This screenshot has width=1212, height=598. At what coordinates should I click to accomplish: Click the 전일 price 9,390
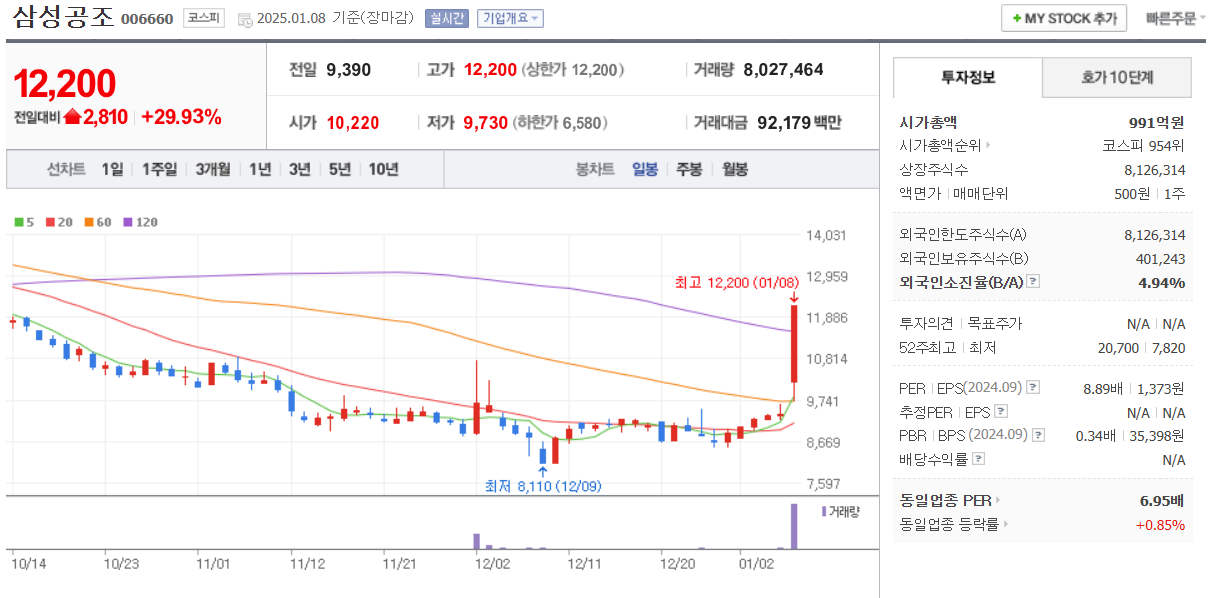click(x=349, y=69)
